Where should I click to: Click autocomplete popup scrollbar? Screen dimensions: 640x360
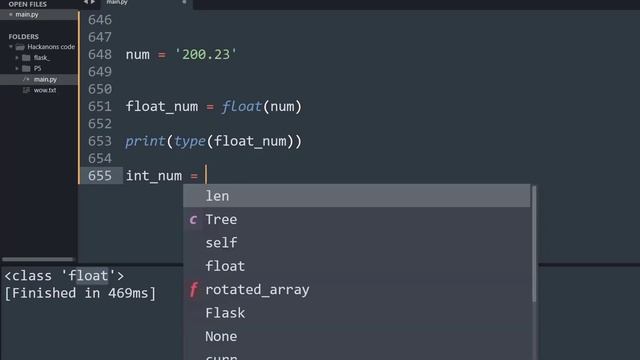click(x=534, y=244)
